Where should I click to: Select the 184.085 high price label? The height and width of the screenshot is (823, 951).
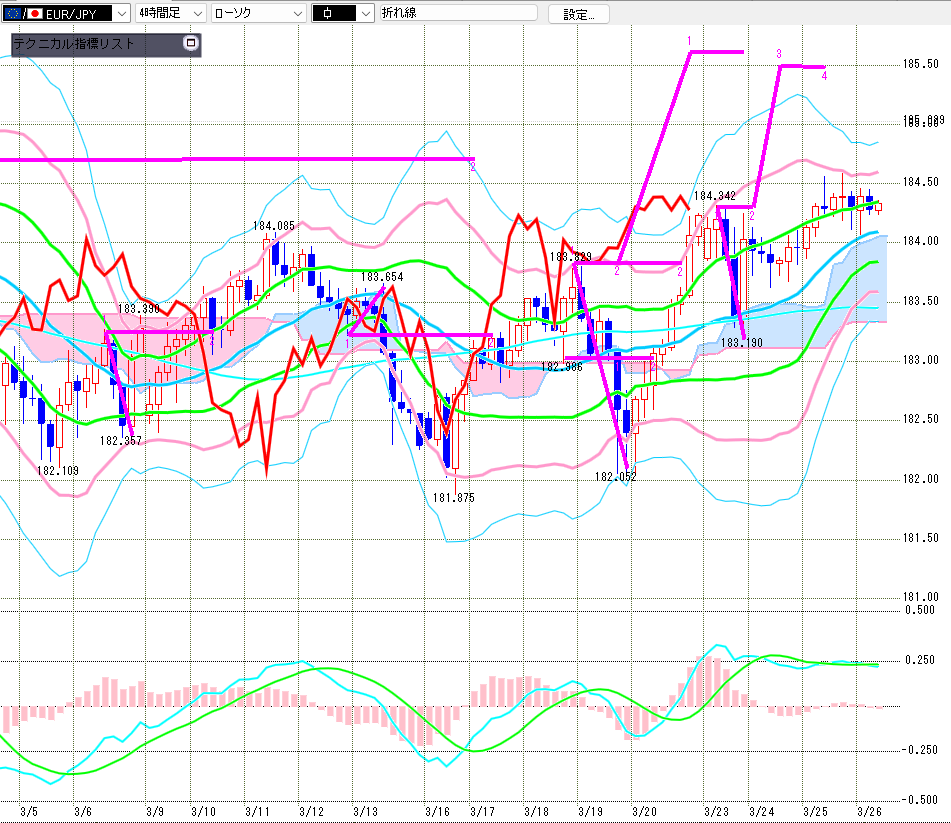pos(273,226)
